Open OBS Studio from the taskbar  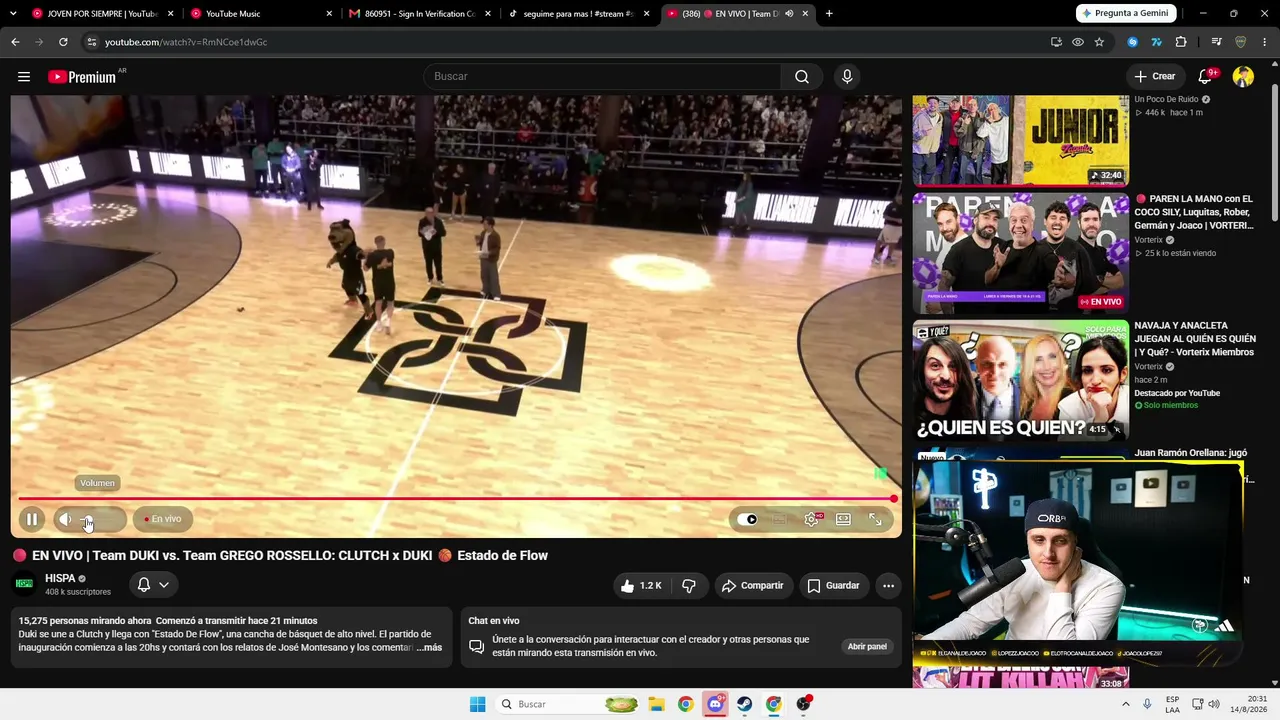coord(803,704)
